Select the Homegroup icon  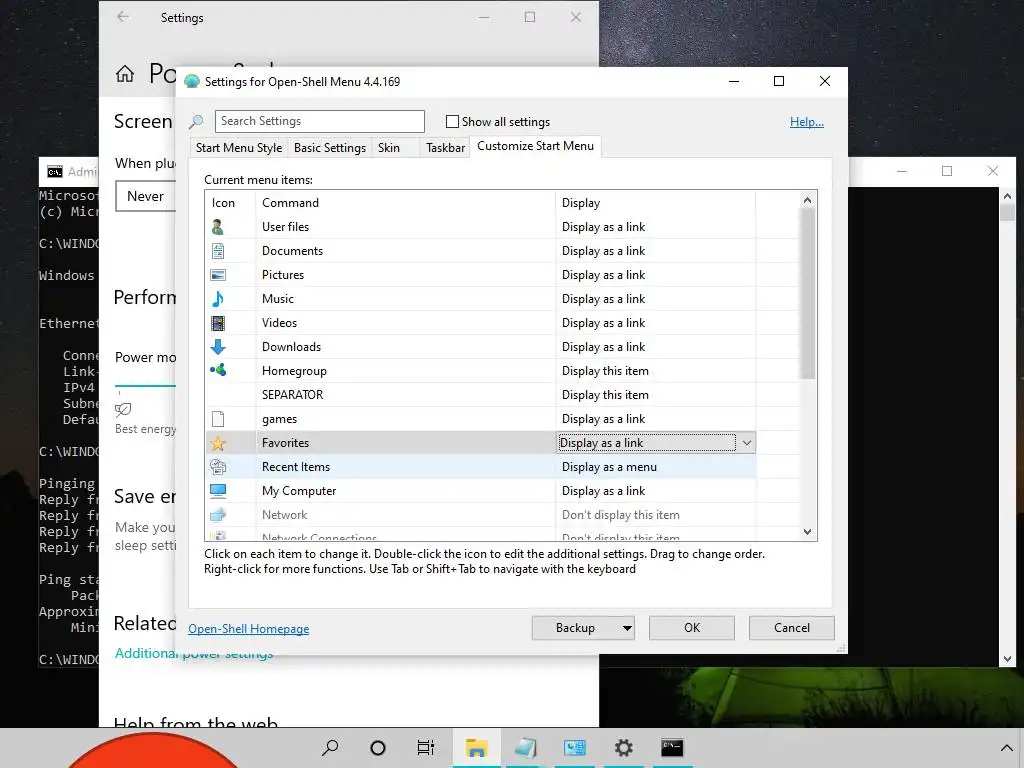tap(218, 370)
